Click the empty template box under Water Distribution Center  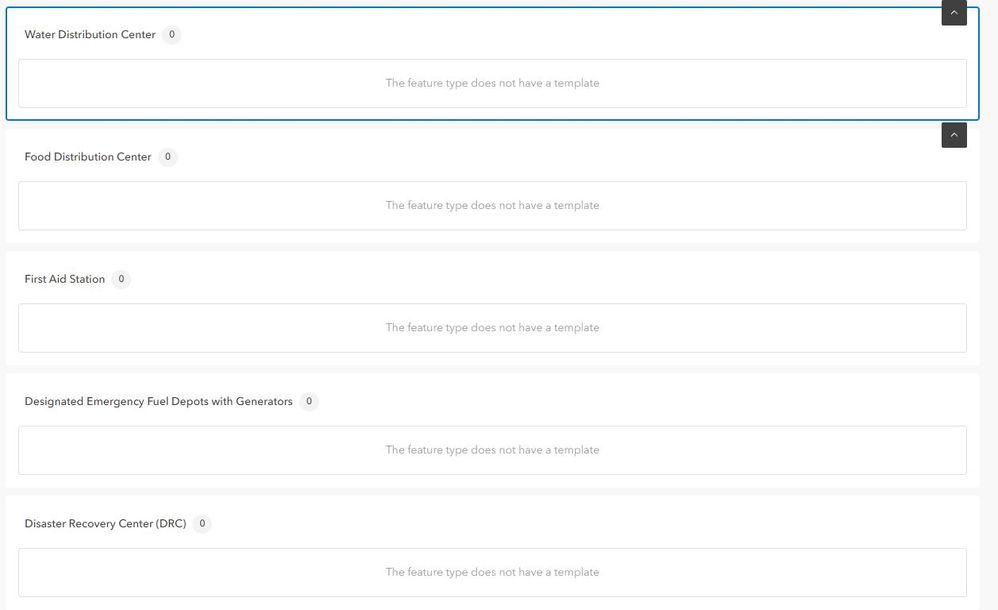point(200,83)
